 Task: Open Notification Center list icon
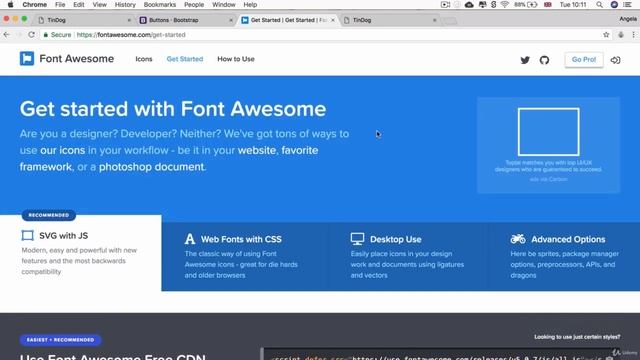[x=628, y=4]
